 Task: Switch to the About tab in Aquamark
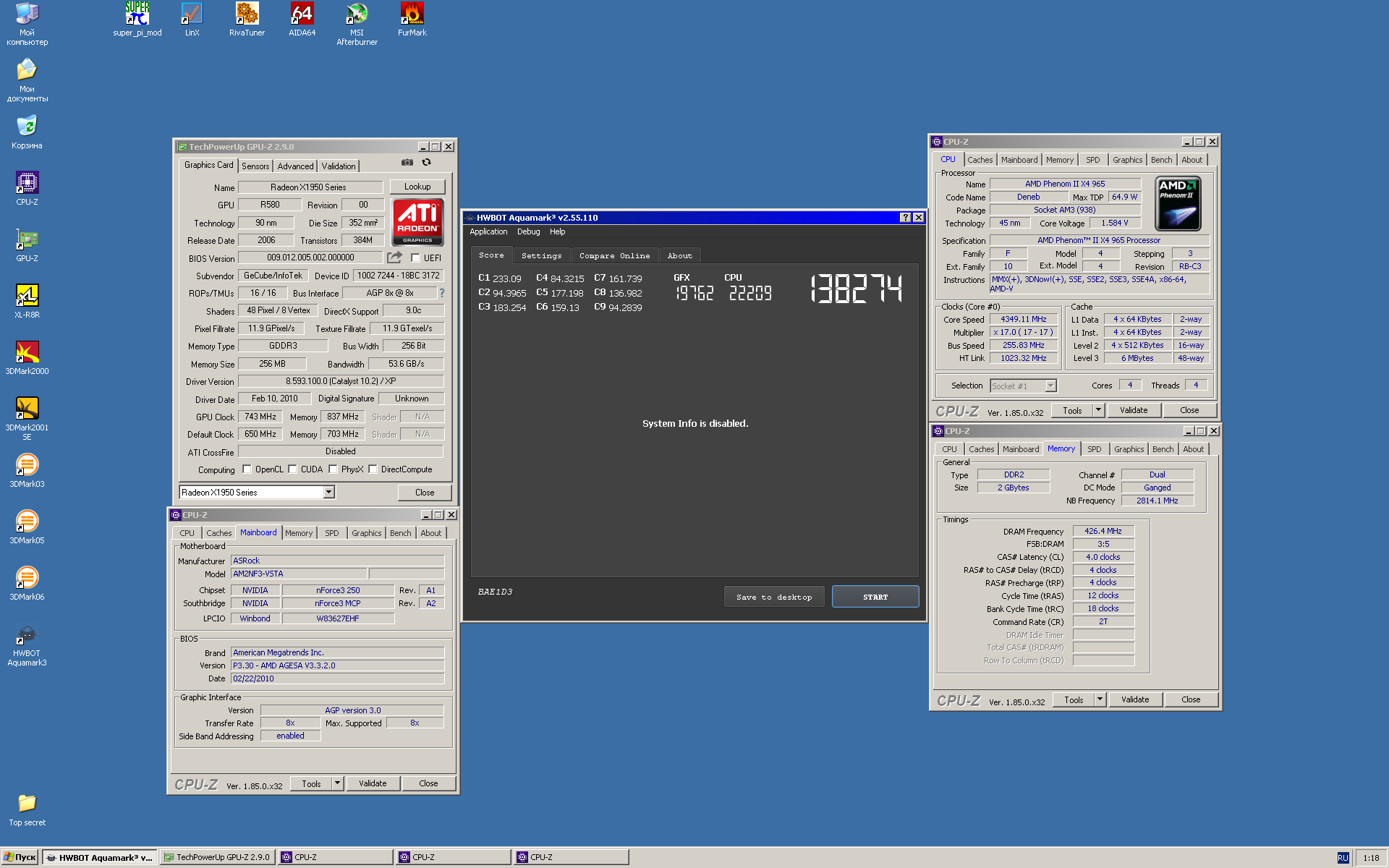(679, 255)
